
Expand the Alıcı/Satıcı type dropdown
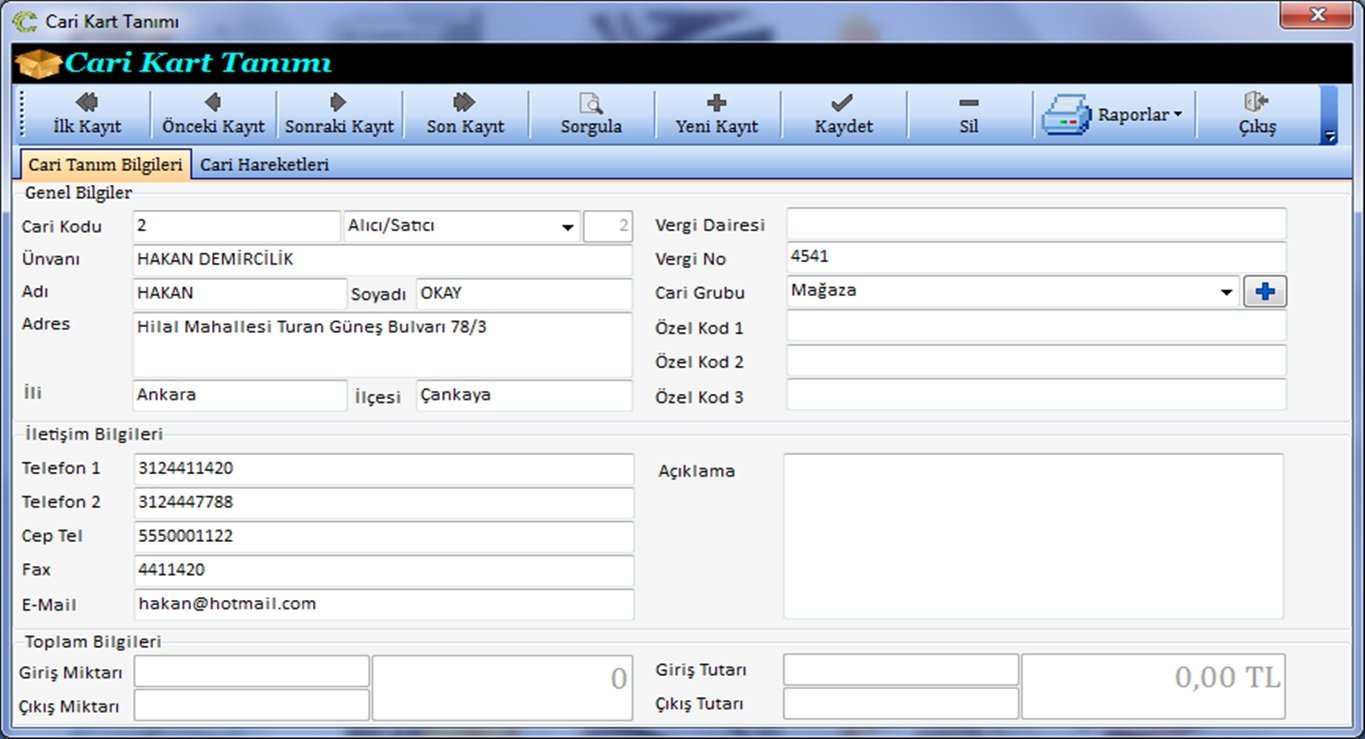tap(568, 228)
